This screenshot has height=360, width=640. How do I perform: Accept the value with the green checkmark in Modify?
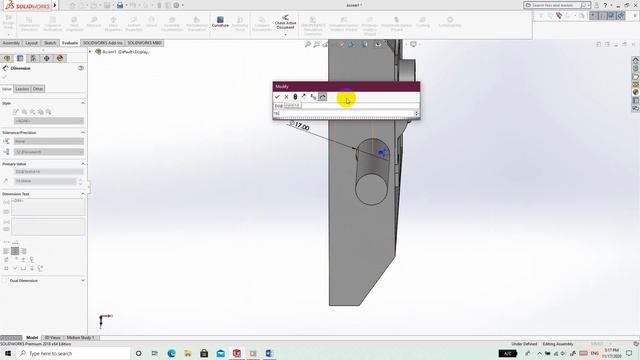277,97
